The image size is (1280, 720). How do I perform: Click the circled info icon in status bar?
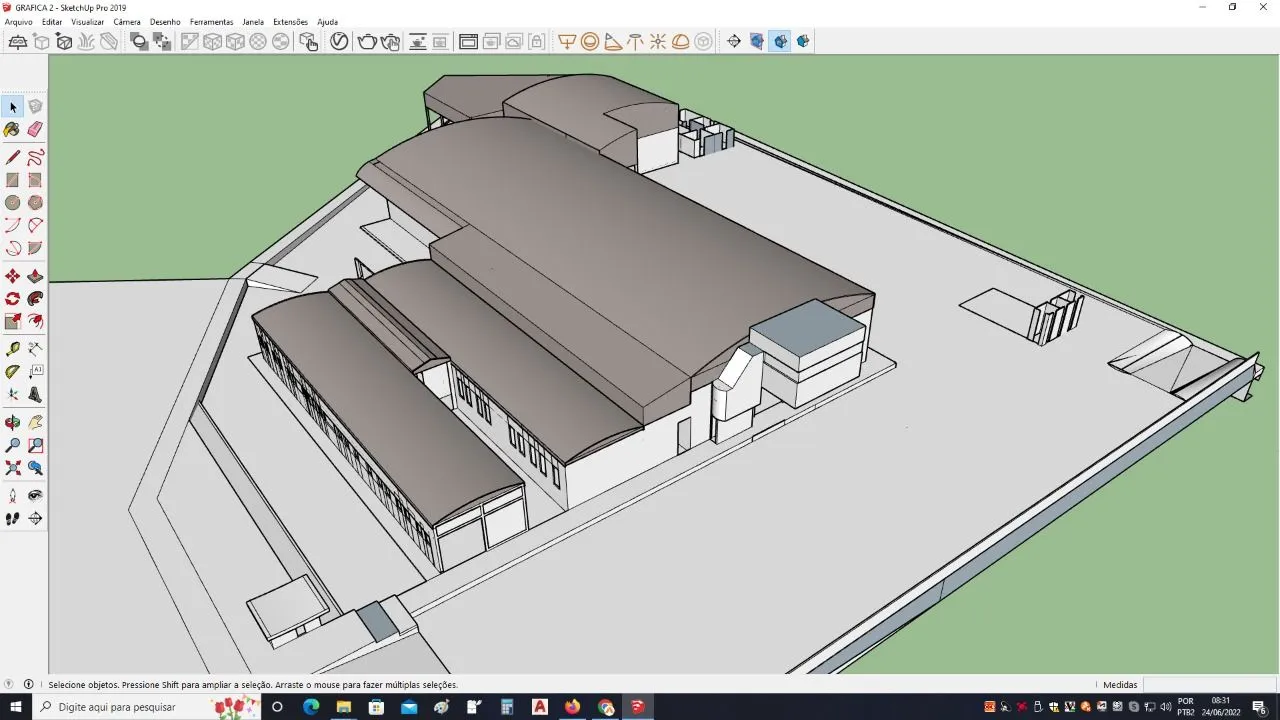click(28, 685)
